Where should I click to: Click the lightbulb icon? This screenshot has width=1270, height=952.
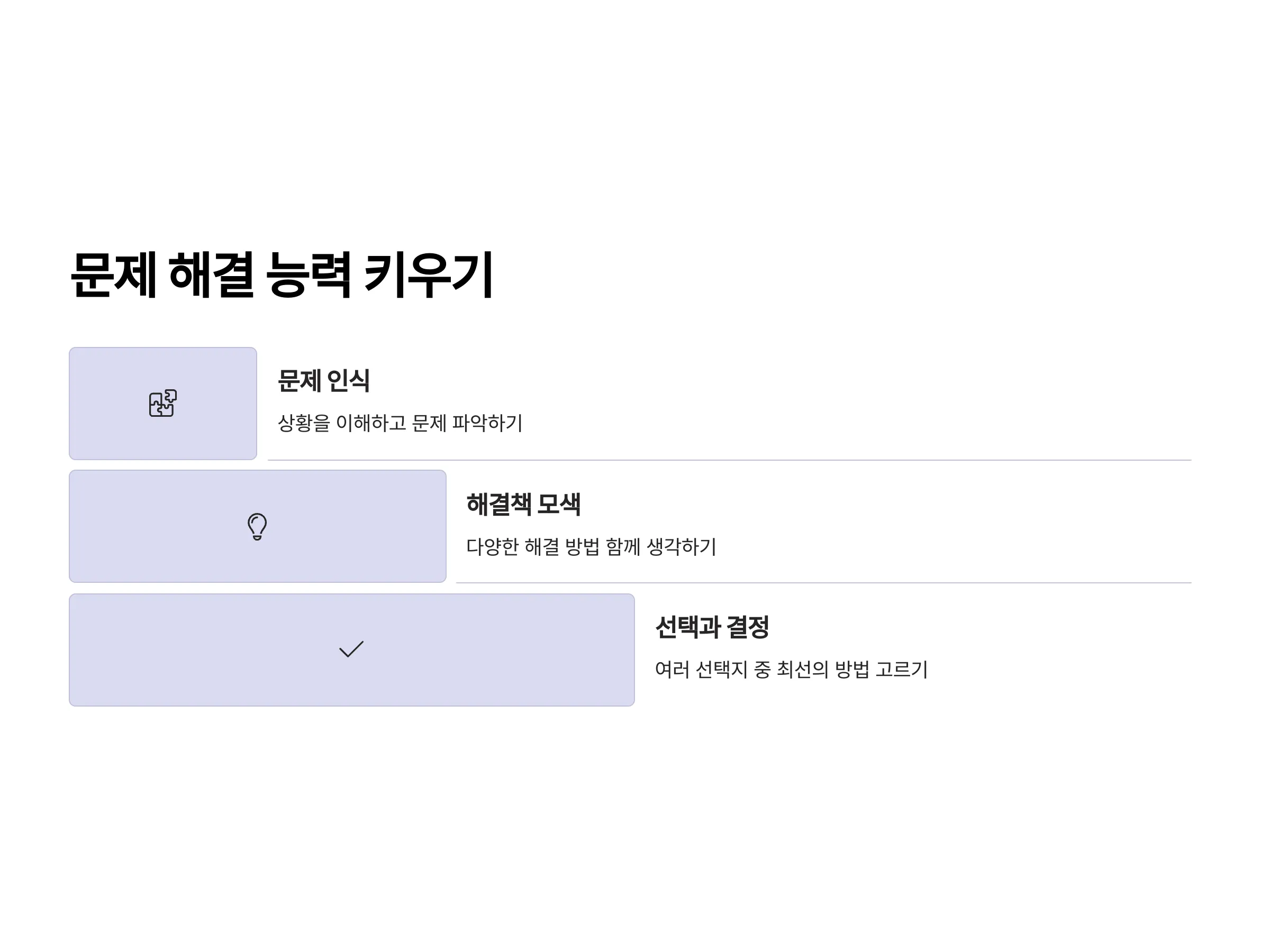(x=257, y=526)
